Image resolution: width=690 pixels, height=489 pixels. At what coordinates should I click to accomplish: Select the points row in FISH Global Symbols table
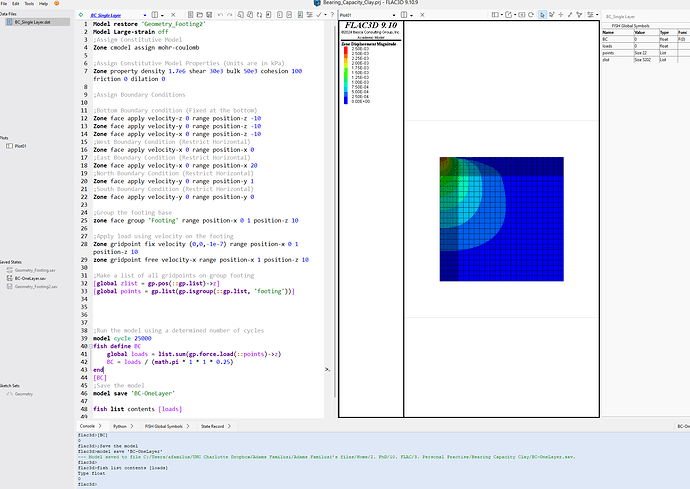[x=645, y=53]
